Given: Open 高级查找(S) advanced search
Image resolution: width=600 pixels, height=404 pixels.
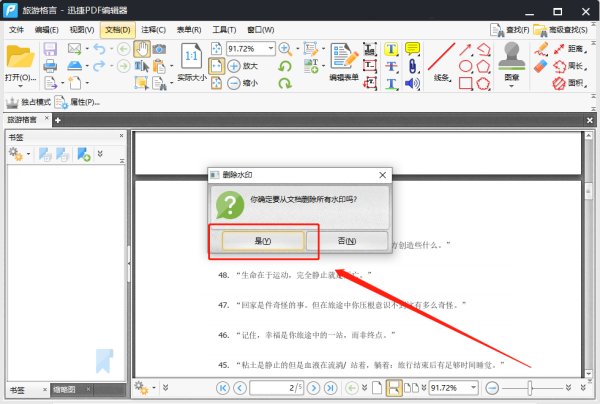Looking at the screenshot, I should click(x=561, y=30).
